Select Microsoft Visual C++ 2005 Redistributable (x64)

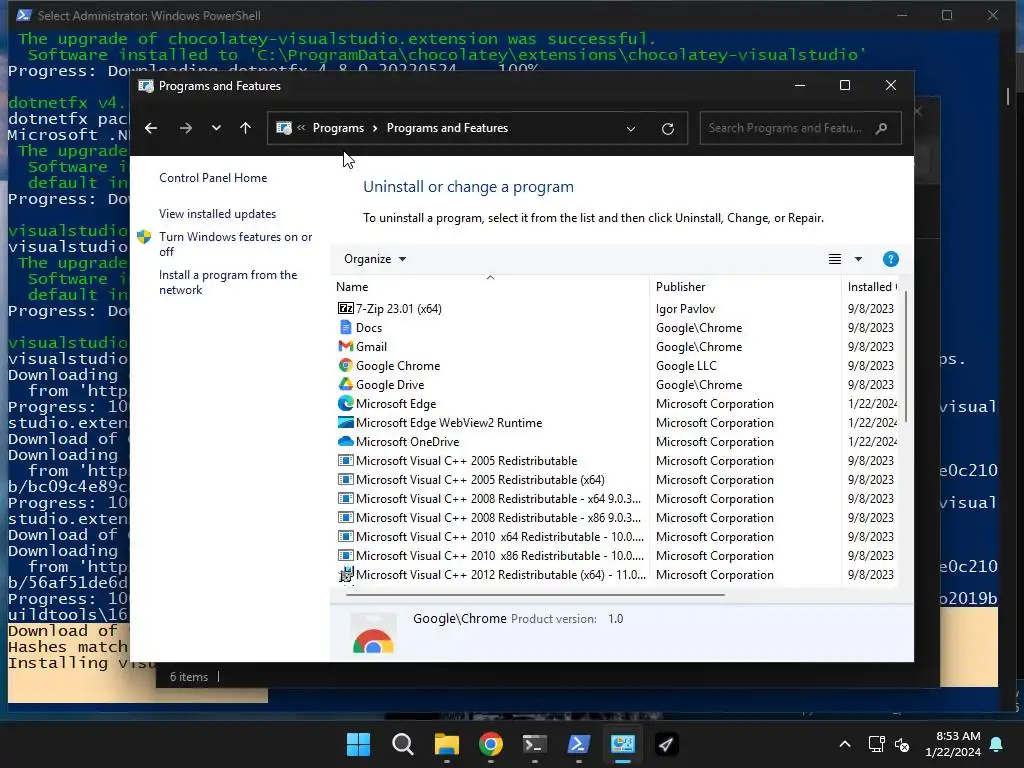tap(480, 479)
